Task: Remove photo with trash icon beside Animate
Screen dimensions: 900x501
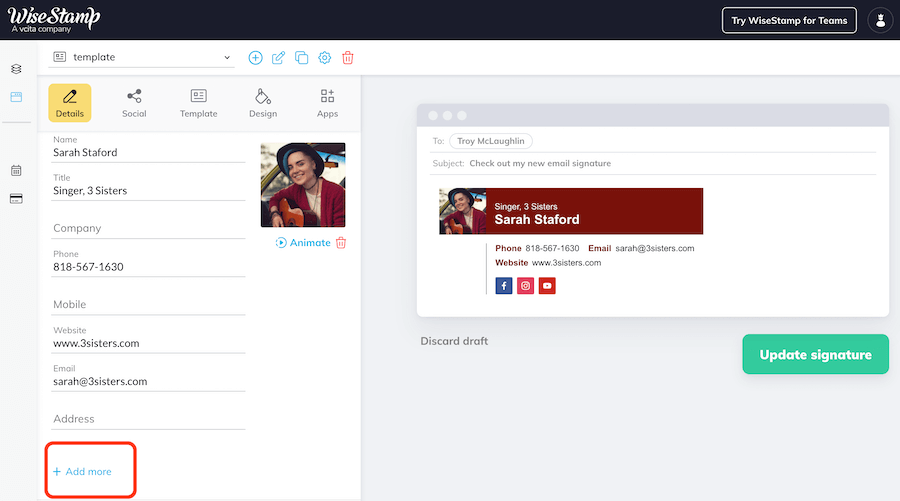Action: click(341, 243)
